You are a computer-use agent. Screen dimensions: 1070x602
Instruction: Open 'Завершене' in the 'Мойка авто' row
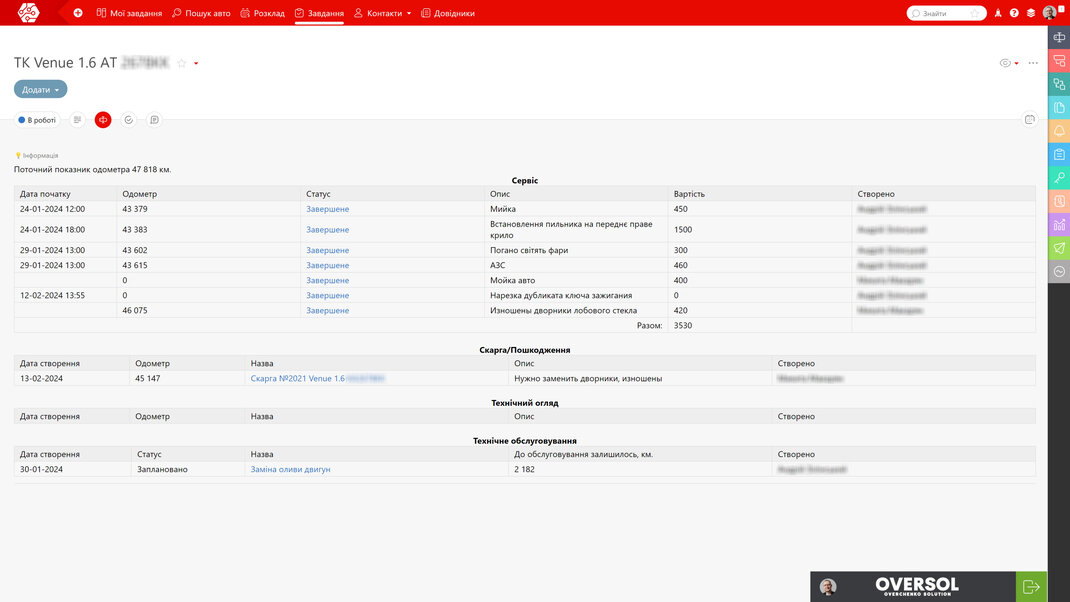tap(328, 280)
